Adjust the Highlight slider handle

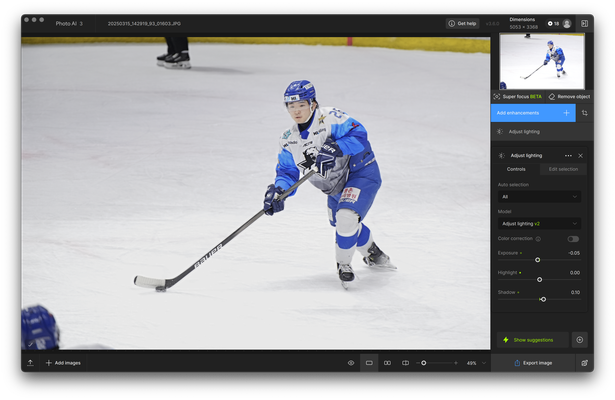coord(540,280)
